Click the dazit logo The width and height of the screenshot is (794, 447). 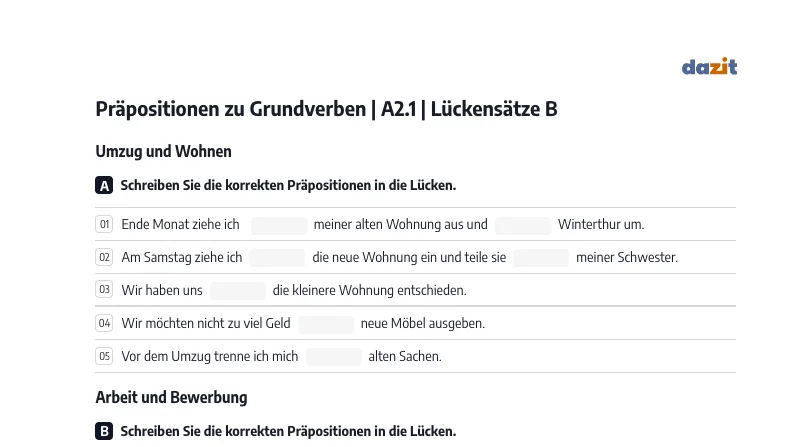[709, 66]
